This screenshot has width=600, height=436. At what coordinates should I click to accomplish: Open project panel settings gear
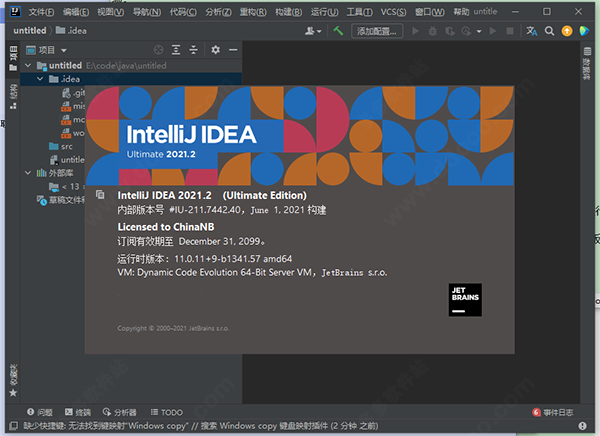[215, 50]
